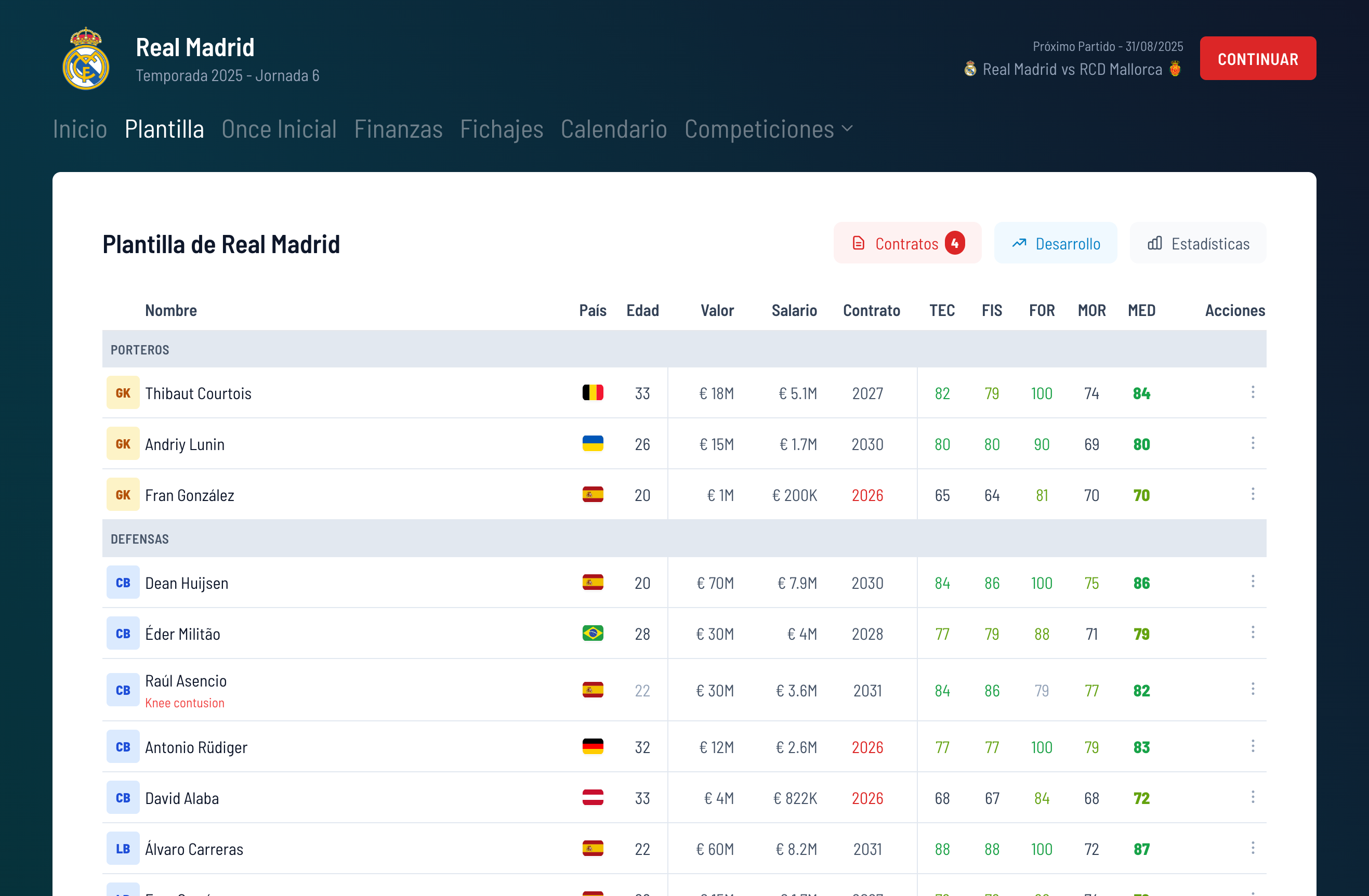Viewport: 1369px width, 896px height.
Task: Open kebab menu for David Alaba
Action: (1252, 797)
